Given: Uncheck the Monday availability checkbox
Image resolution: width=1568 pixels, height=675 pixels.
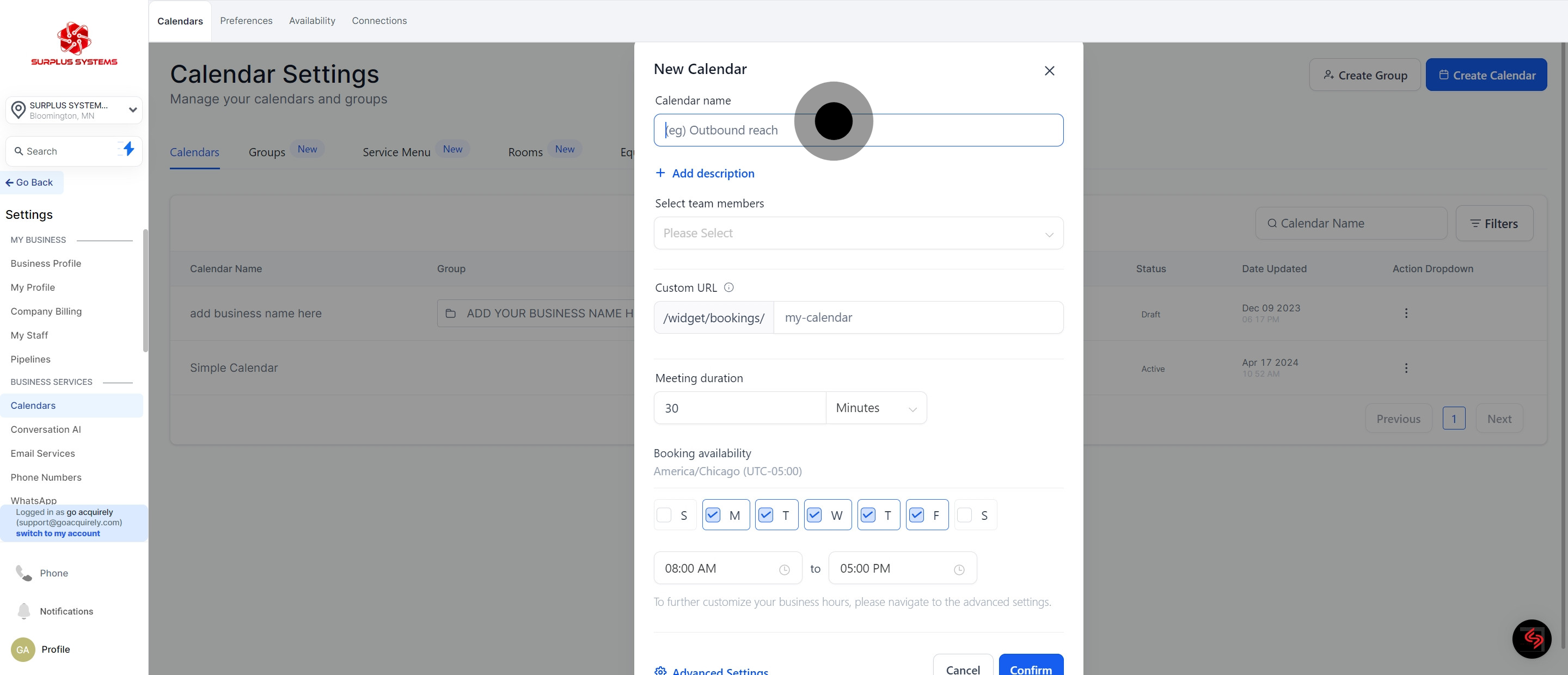Looking at the screenshot, I should click(x=713, y=515).
